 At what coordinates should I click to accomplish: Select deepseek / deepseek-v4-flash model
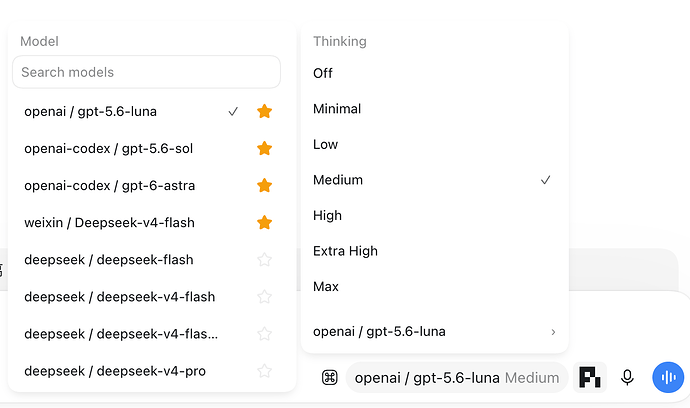pyautogui.click(x=120, y=297)
